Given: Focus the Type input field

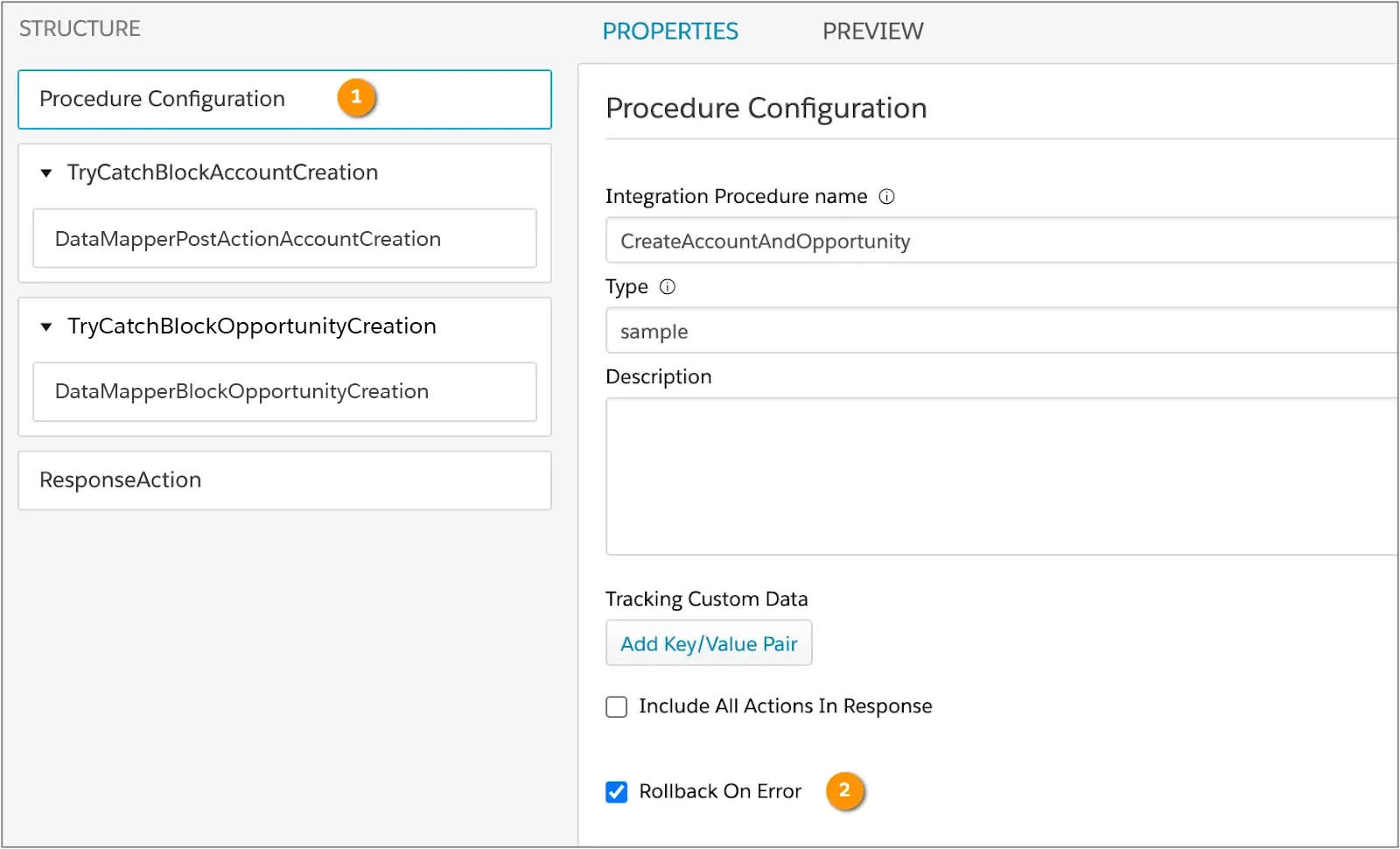Looking at the screenshot, I should [1002, 331].
